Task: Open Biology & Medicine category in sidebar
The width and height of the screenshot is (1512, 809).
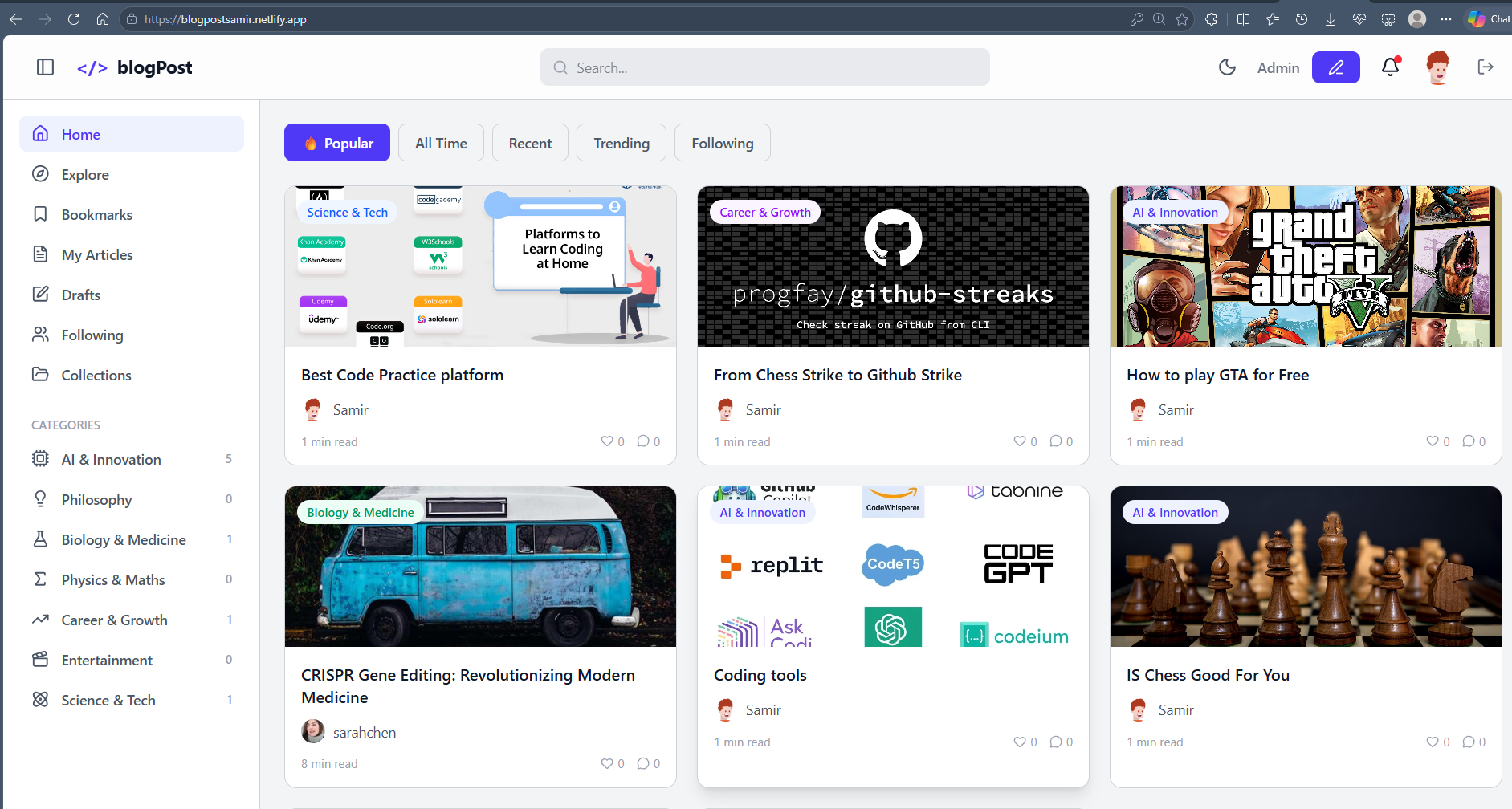Action: [x=132, y=539]
